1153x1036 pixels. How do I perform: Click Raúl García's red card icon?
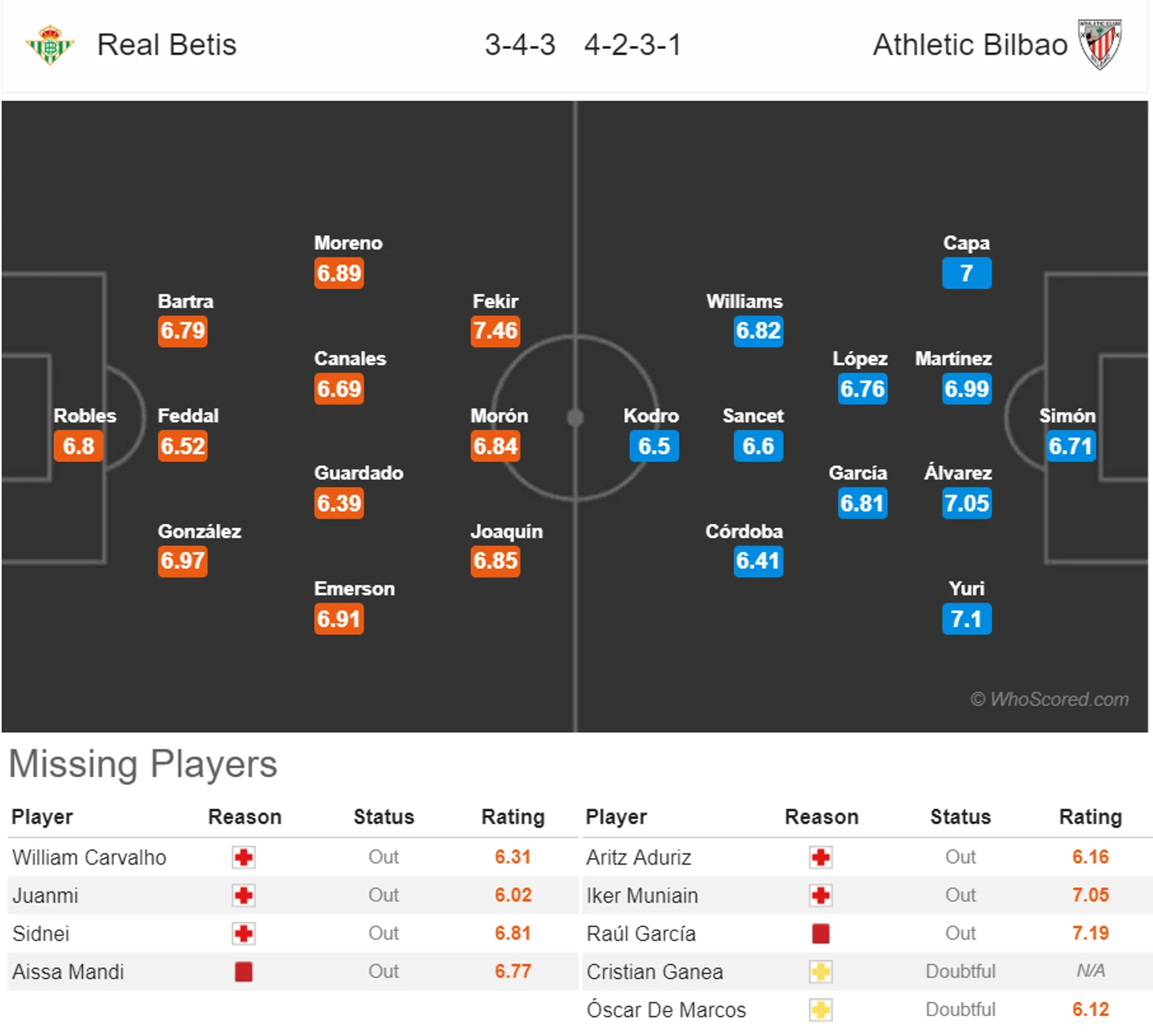pyautogui.click(x=821, y=933)
